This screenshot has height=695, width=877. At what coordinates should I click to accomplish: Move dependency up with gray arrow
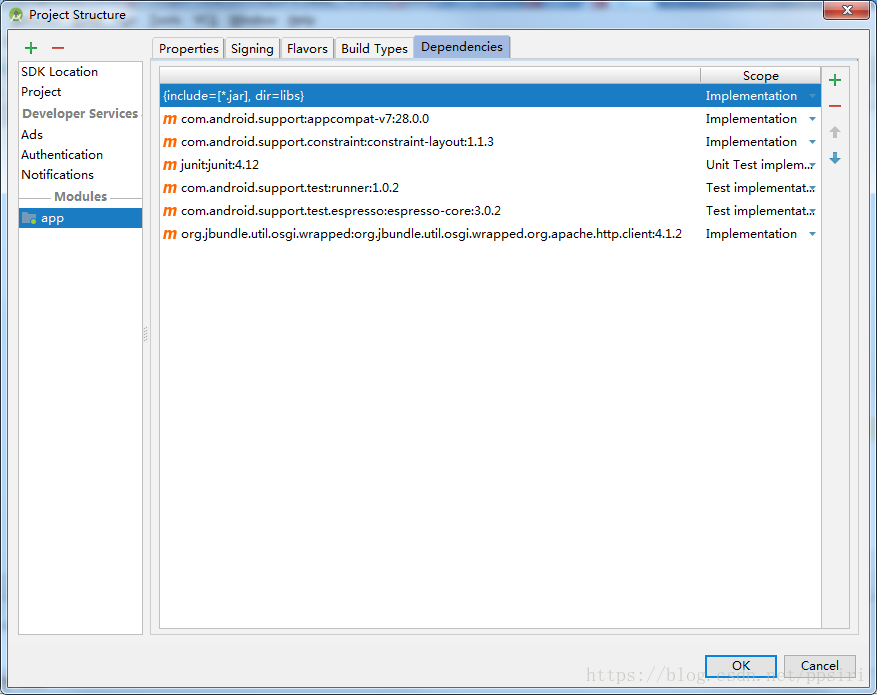834,132
